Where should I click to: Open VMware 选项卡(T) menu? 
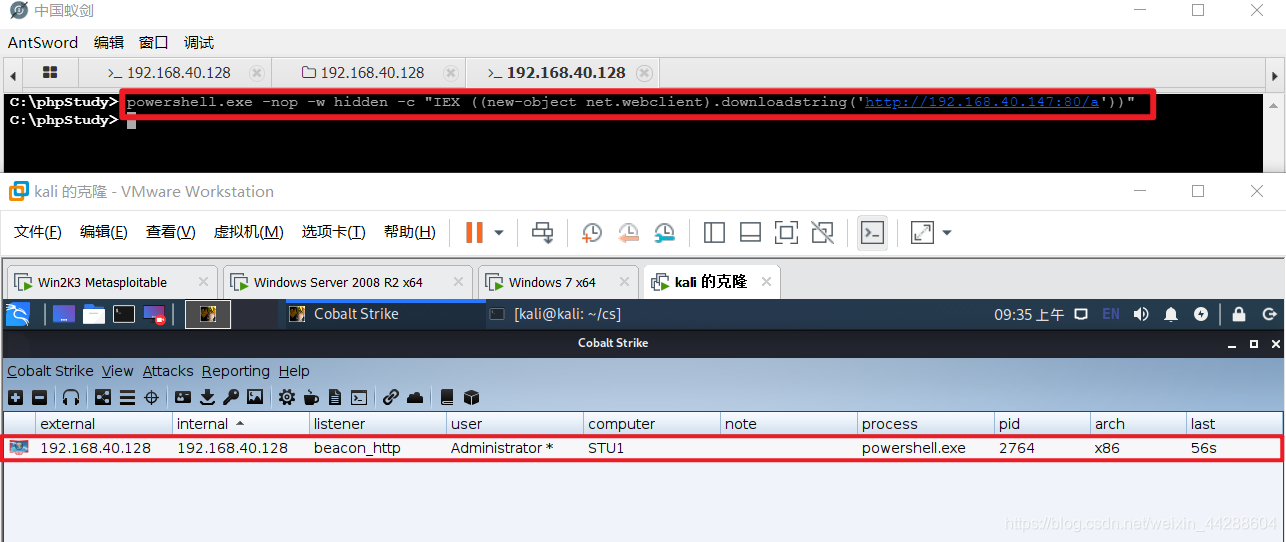coord(334,232)
